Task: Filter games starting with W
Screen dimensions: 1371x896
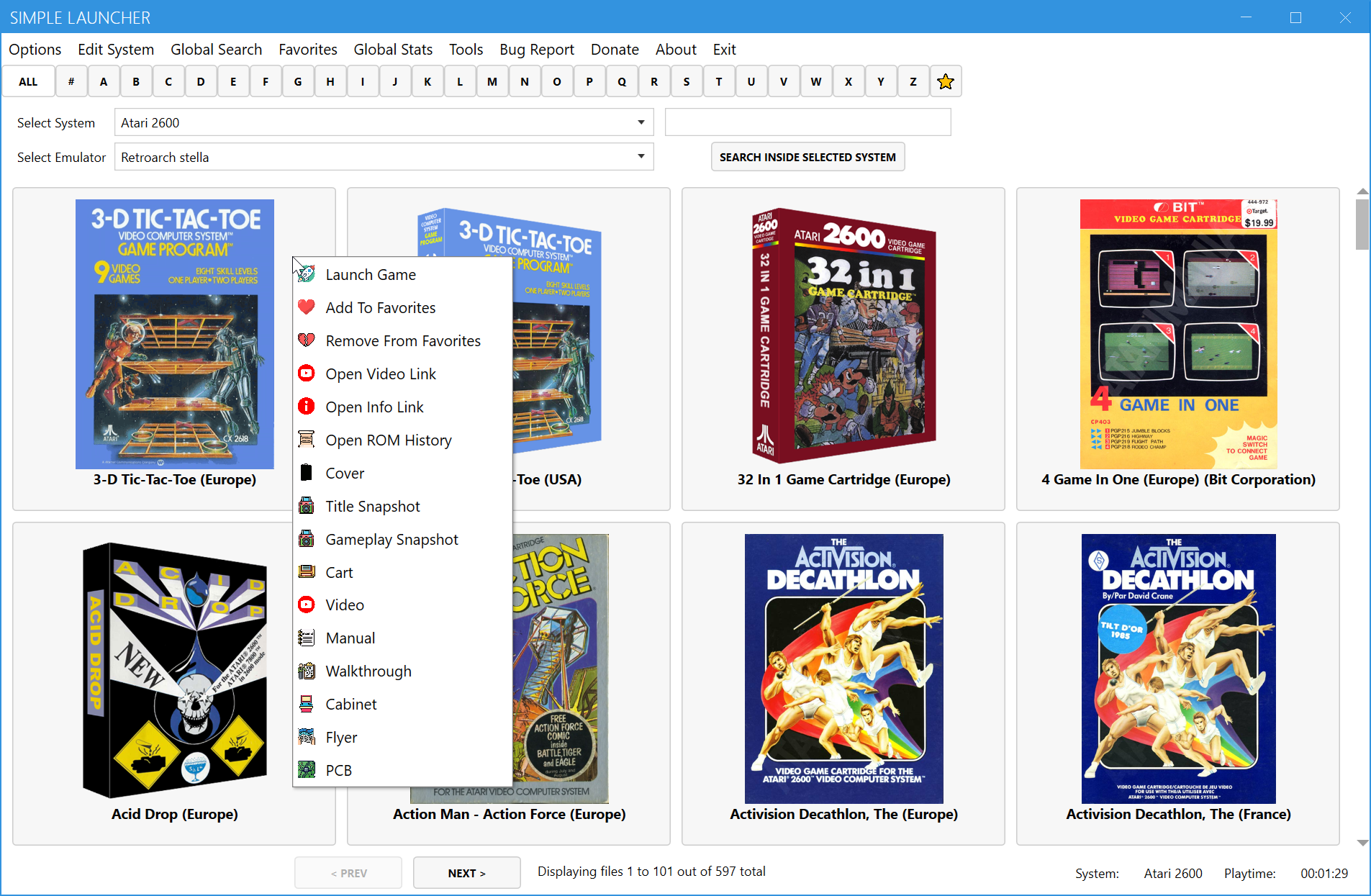Action: coord(816,81)
